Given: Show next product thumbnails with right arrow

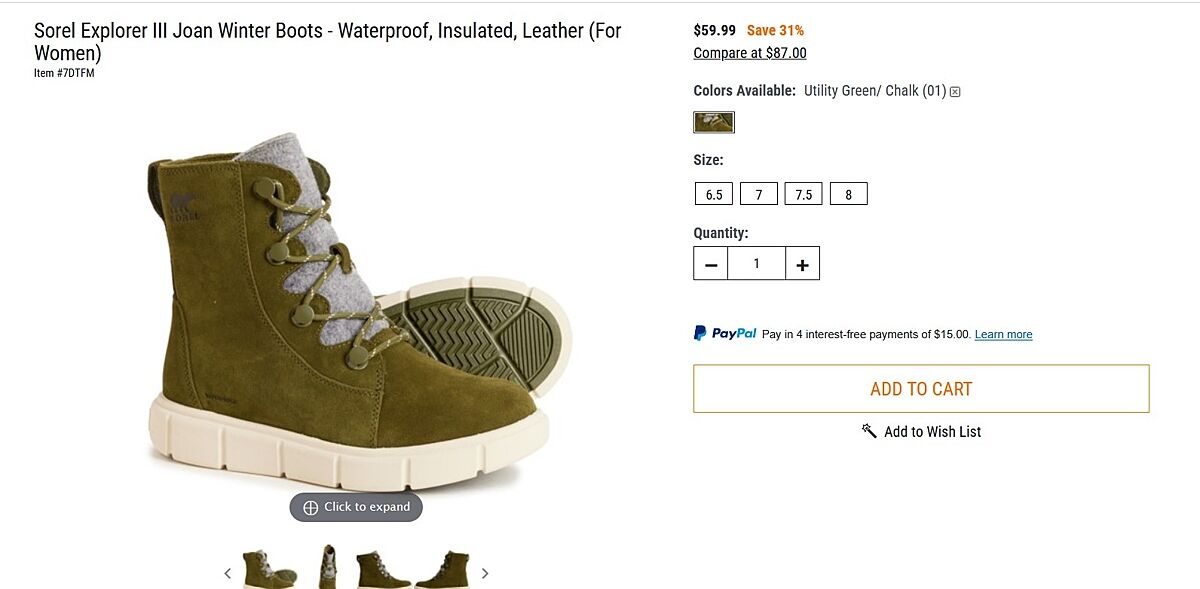Looking at the screenshot, I should tap(485, 573).
